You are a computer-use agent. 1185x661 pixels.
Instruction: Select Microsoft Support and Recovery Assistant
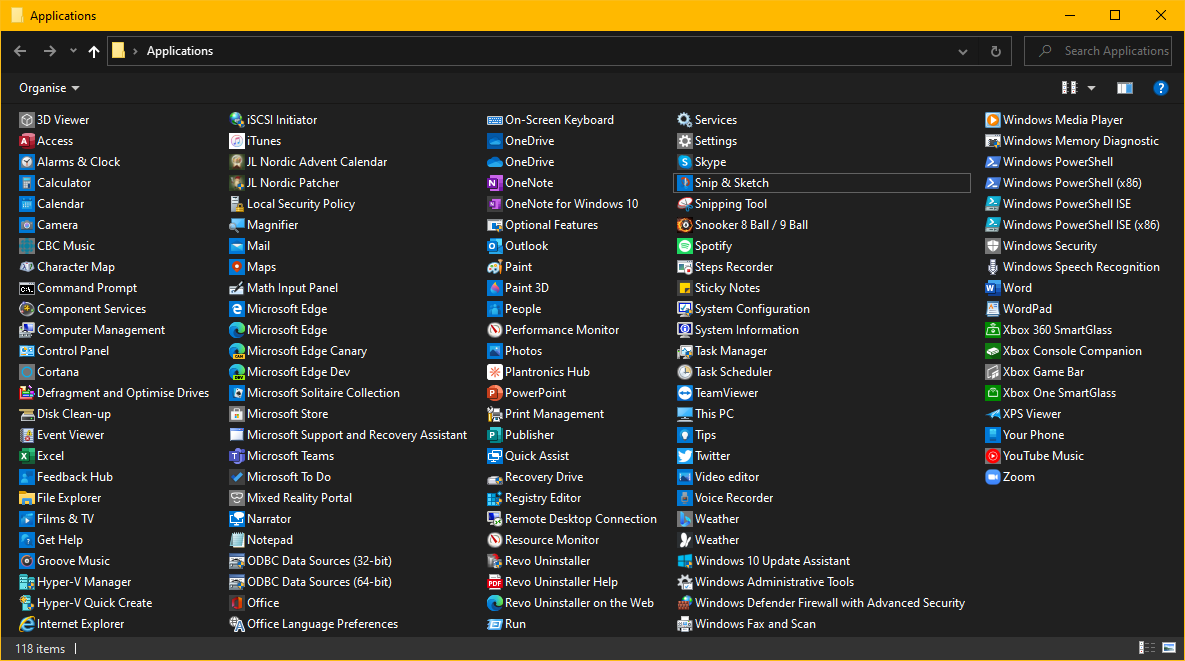tap(348, 435)
